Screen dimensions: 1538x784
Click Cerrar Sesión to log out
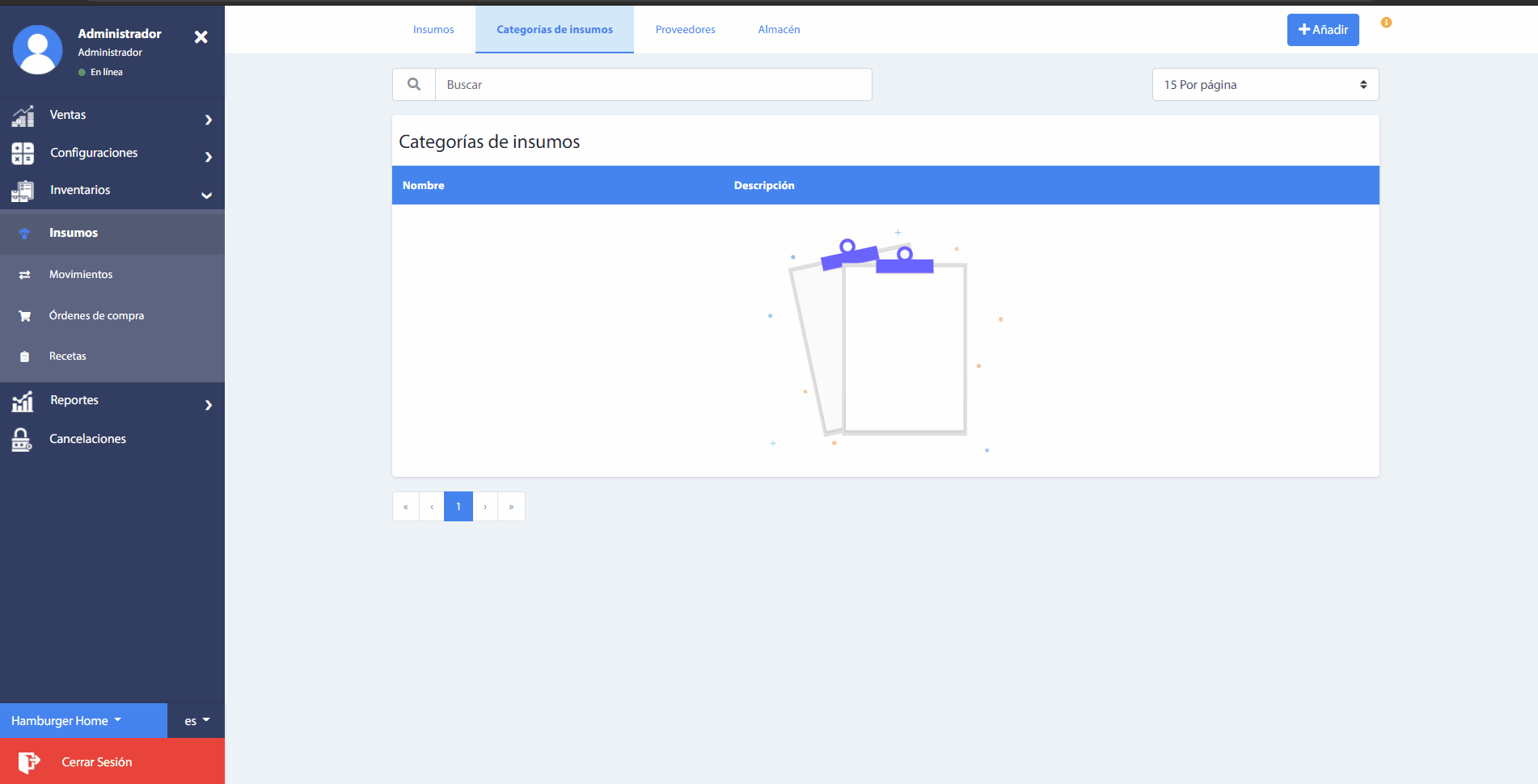(97, 762)
